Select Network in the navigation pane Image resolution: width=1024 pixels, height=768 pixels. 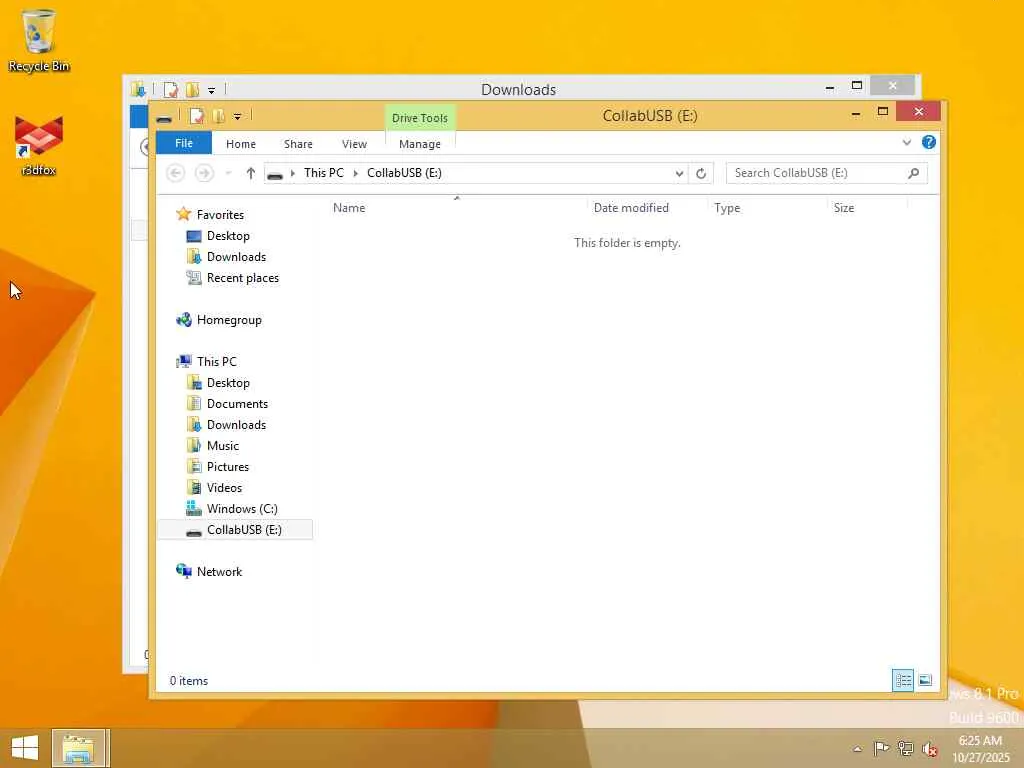click(x=219, y=571)
